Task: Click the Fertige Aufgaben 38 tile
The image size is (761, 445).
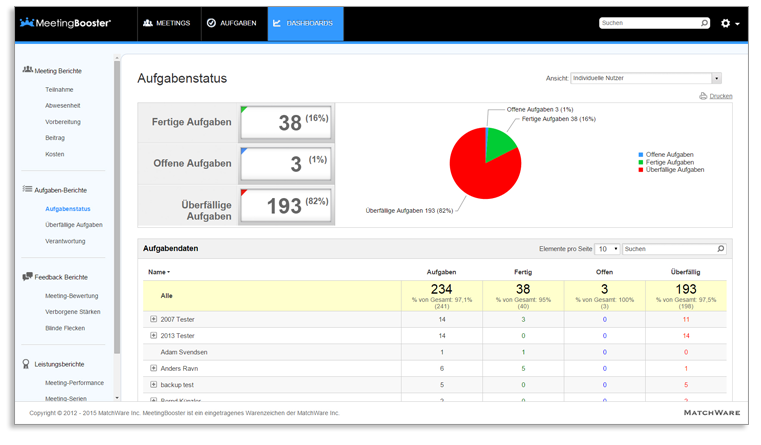Action: [x=287, y=122]
